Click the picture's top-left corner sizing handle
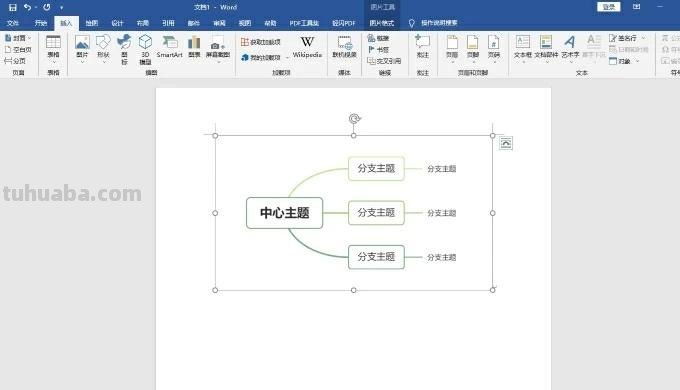Image resolution: width=680 pixels, height=390 pixels. click(x=215, y=135)
